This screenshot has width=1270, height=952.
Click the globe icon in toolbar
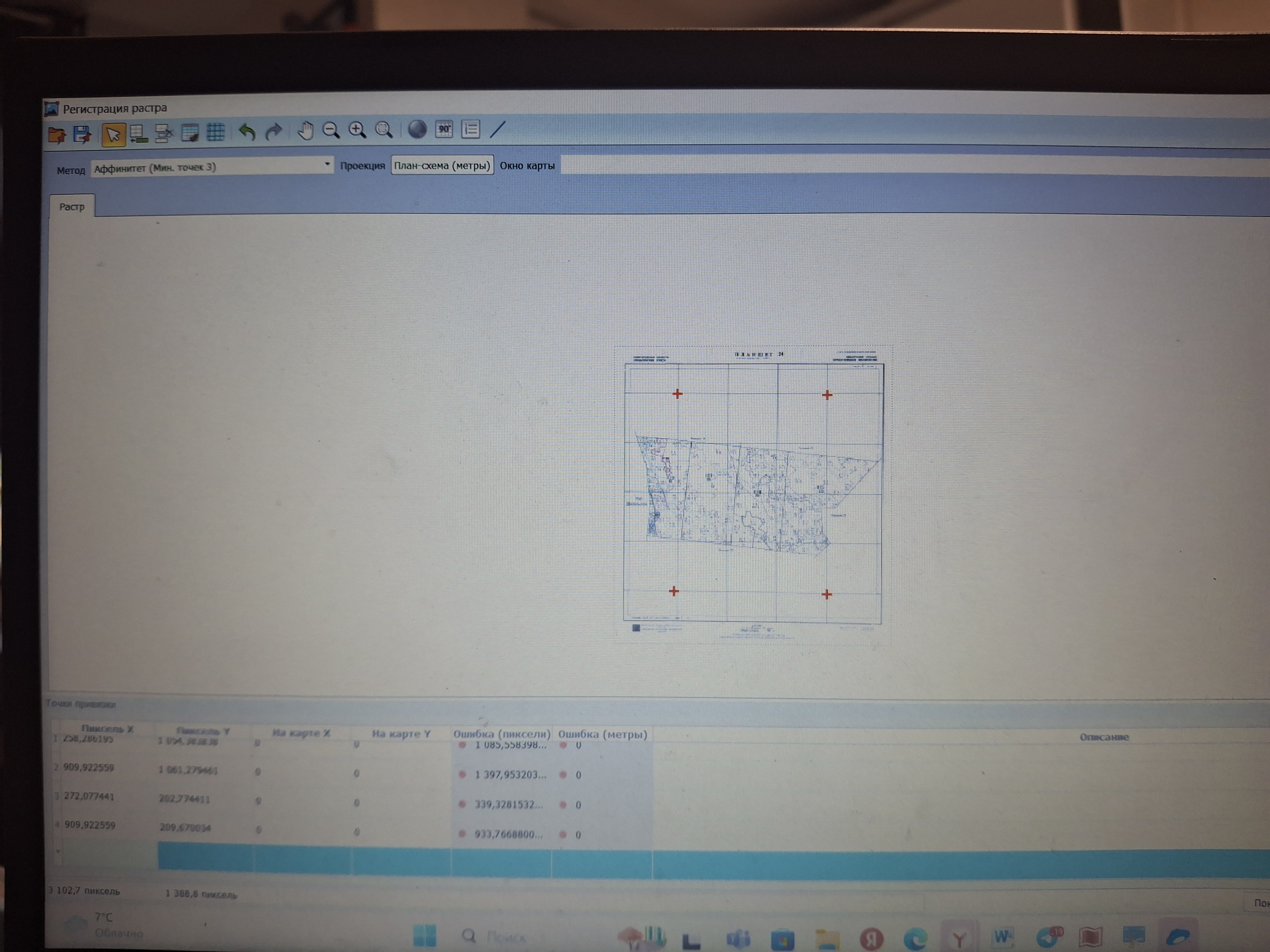(417, 130)
